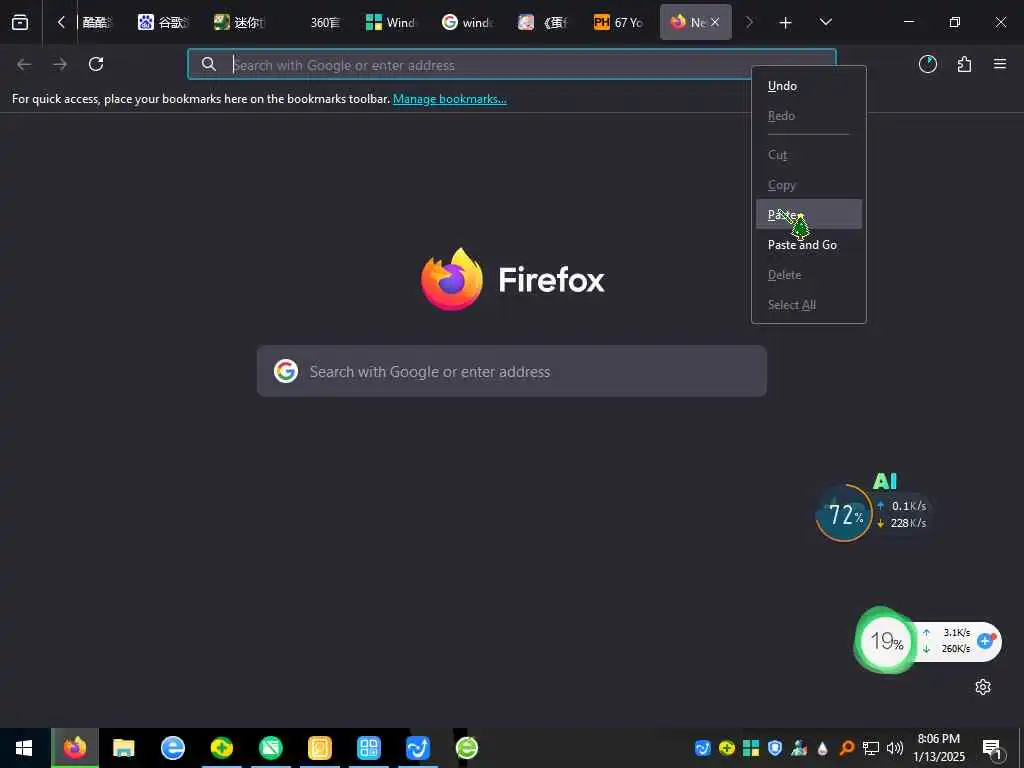Click the Windows-logo colored tray icon

751,748
